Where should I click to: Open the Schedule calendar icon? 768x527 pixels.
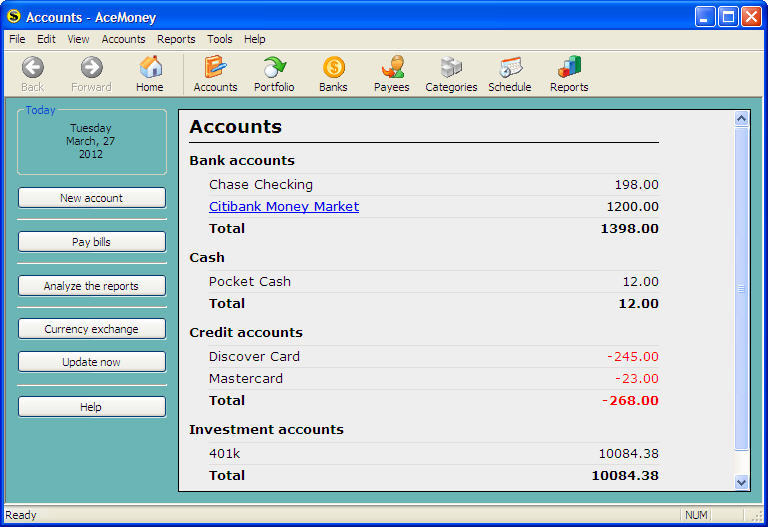click(x=510, y=67)
